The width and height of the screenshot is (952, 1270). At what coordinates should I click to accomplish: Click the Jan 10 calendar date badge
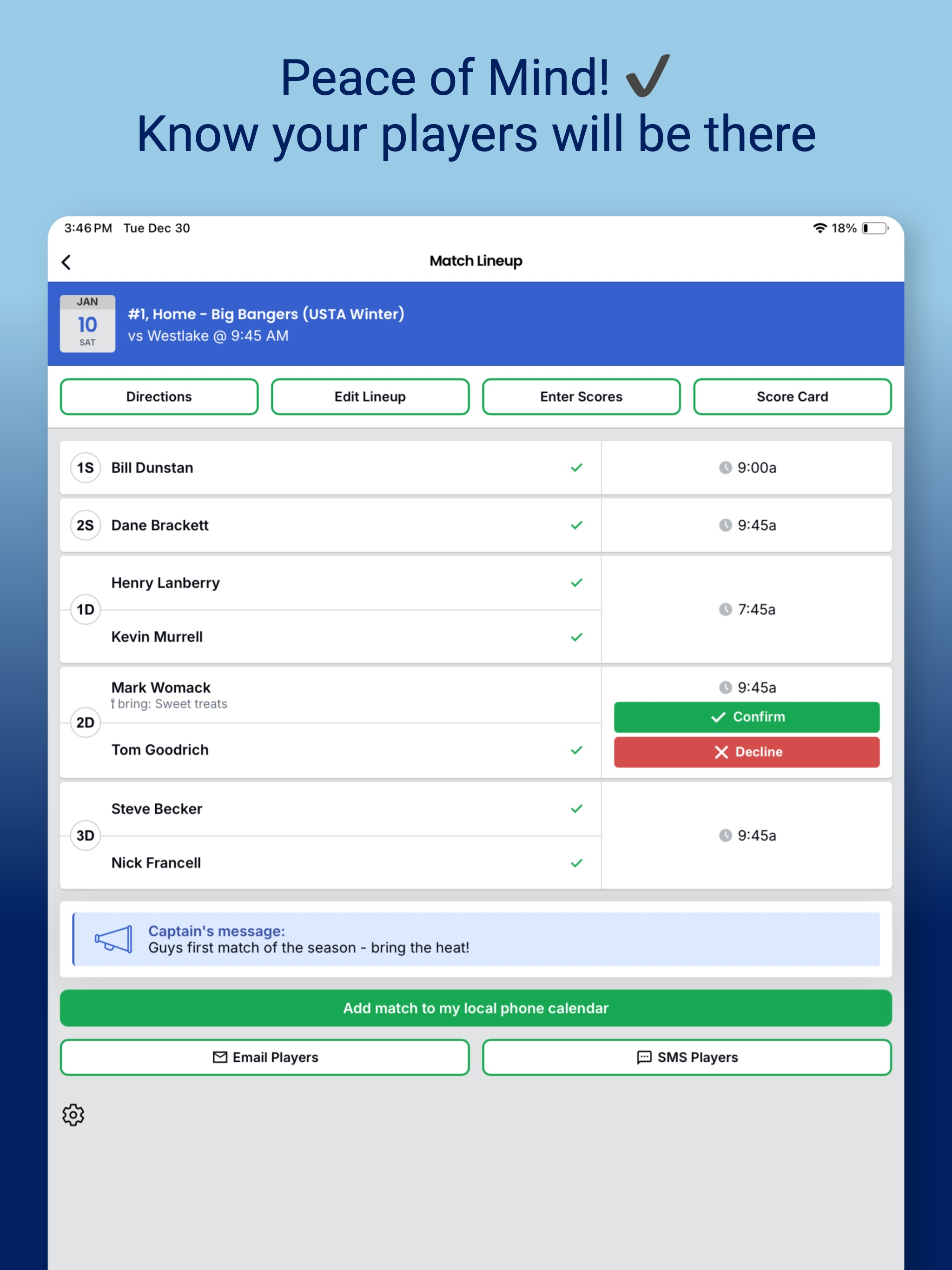(87, 323)
